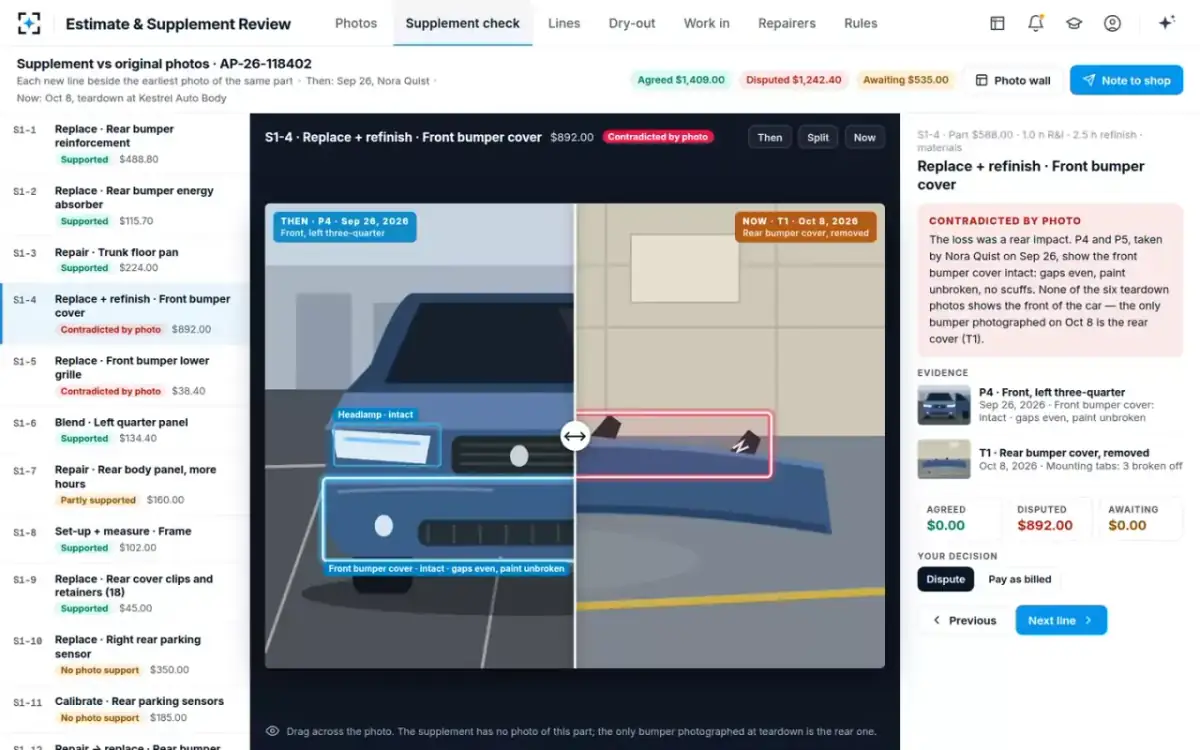Choose Pay as billed
This screenshot has width=1200, height=750.
pos(1020,579)
